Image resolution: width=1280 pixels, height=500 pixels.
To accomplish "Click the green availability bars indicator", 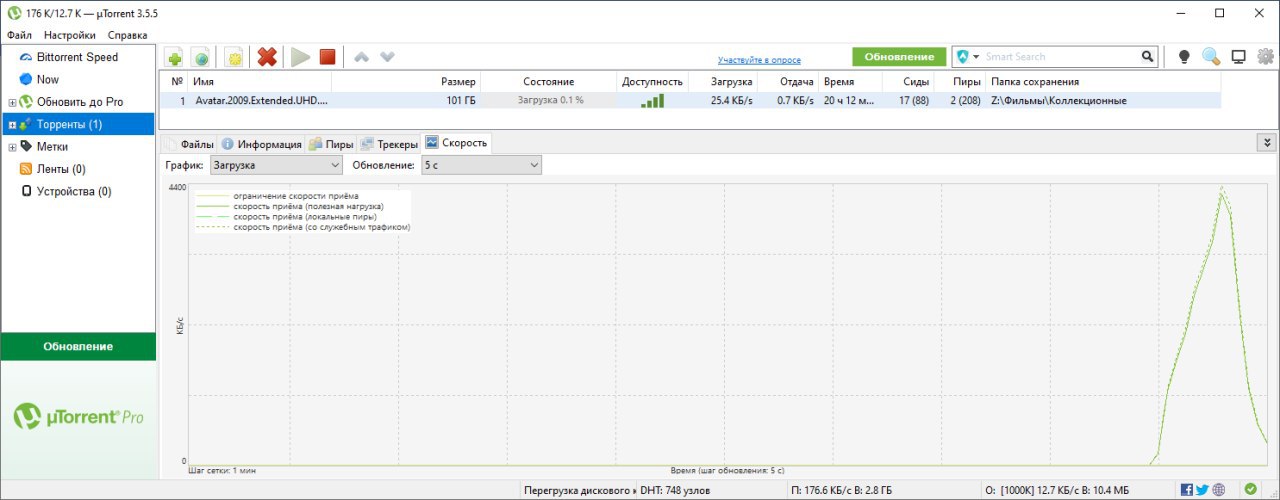I will tap(652, 100).
